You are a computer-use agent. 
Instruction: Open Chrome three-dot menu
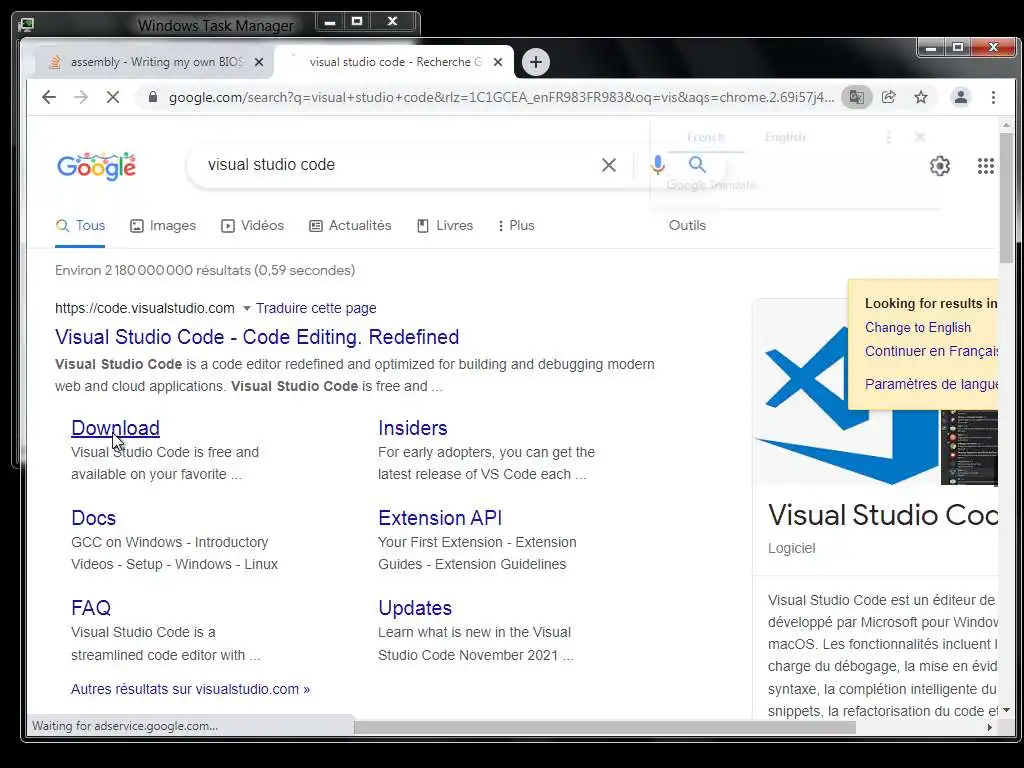993,97
